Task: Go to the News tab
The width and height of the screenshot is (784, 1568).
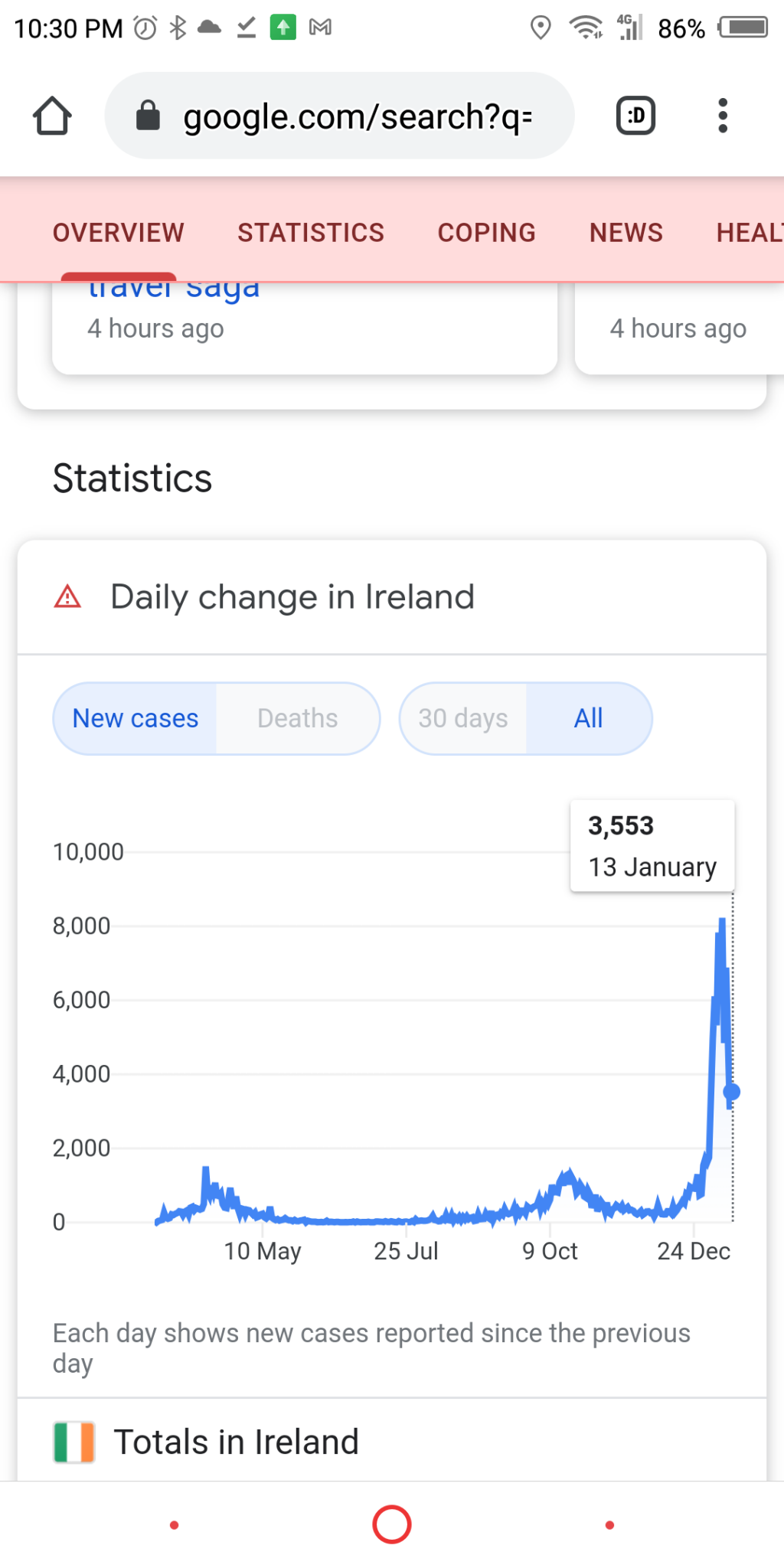Action: click(626, 233)
